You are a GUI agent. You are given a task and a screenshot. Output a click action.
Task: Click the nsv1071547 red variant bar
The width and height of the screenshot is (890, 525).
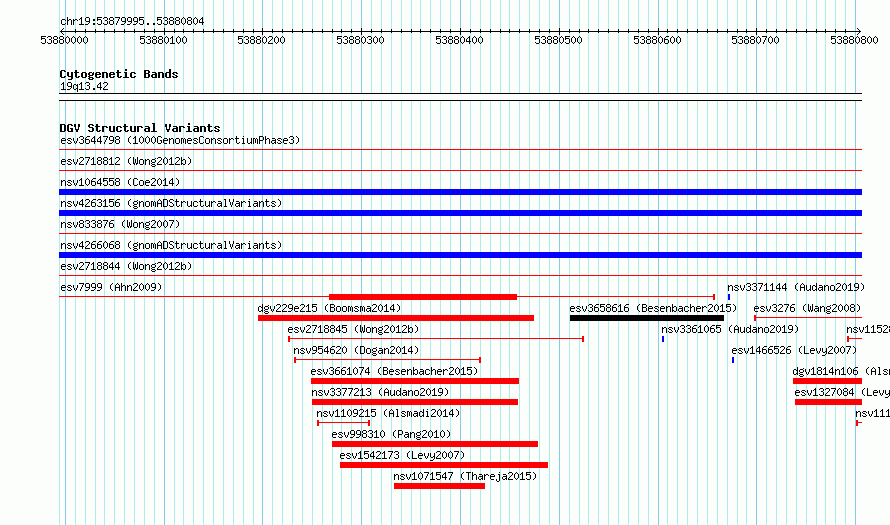[x=439, y=486]
